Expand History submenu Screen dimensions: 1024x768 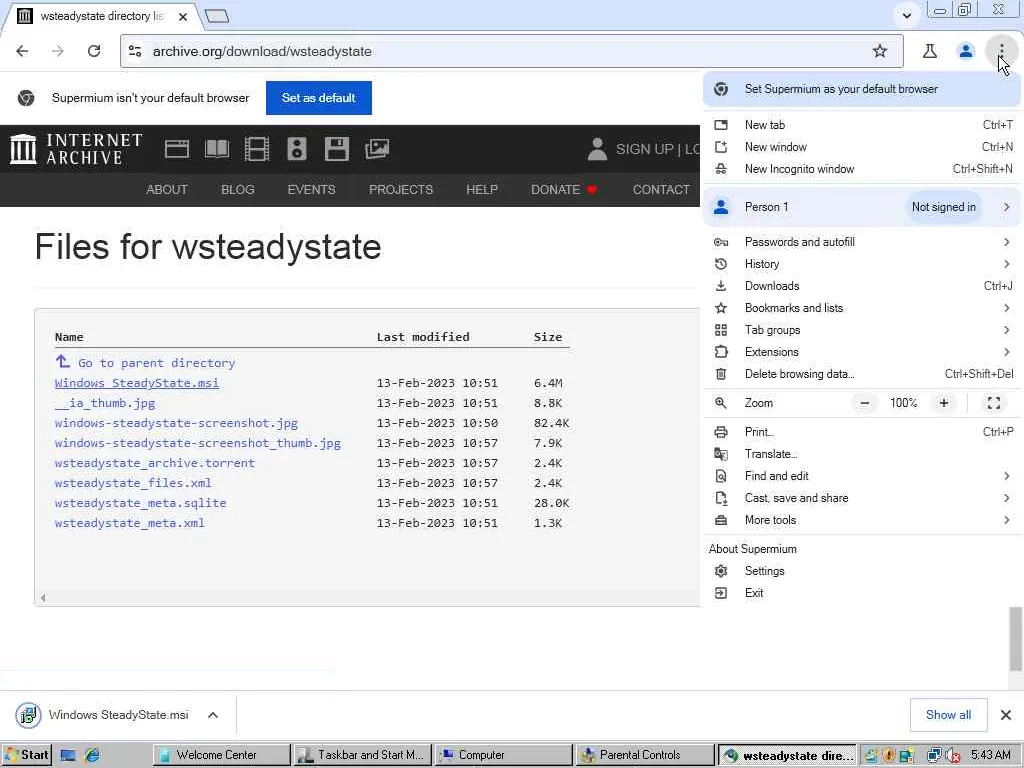862,264
